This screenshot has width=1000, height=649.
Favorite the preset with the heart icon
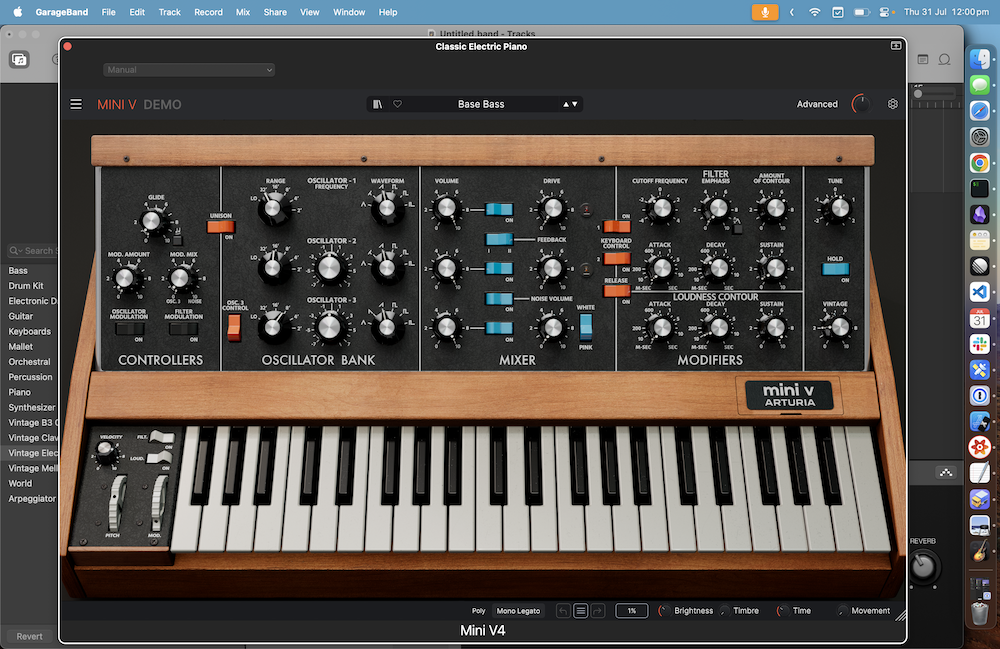[x=397, y=104]
